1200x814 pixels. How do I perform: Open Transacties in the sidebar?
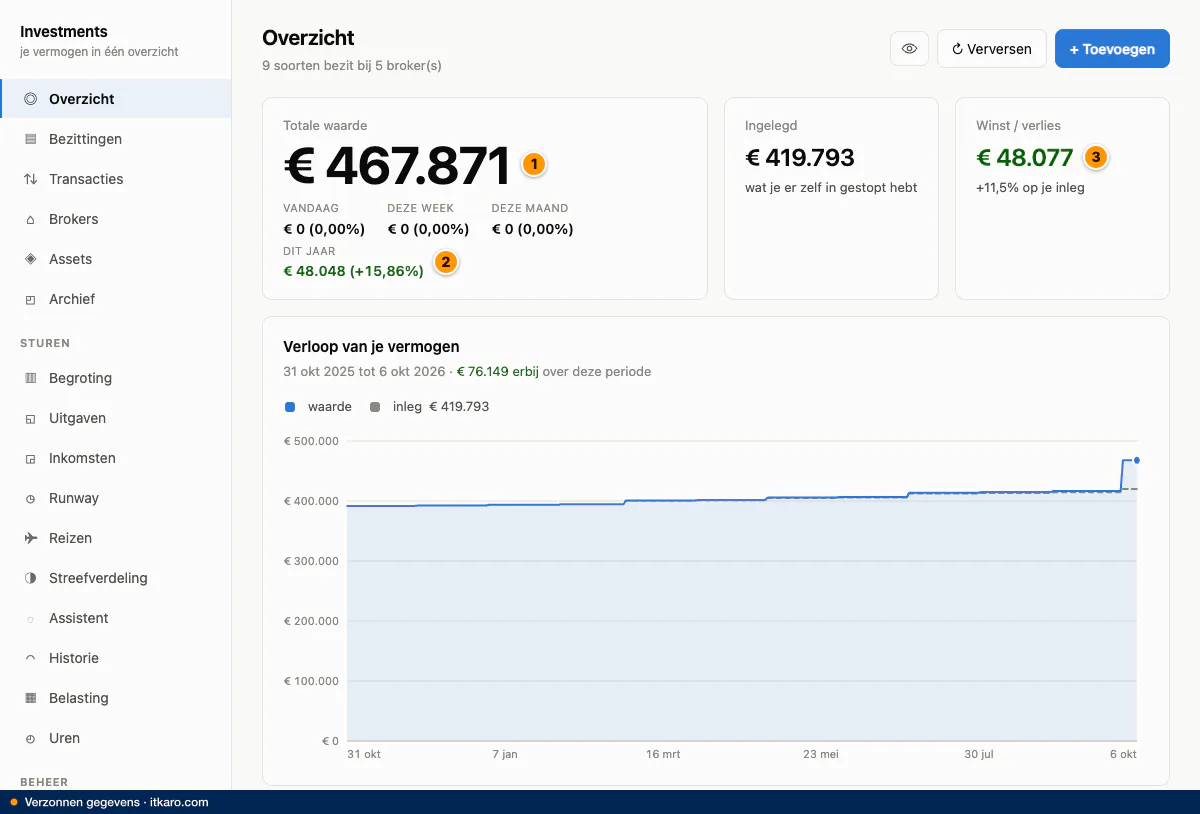pyautogui.click(x=116, y=179)
